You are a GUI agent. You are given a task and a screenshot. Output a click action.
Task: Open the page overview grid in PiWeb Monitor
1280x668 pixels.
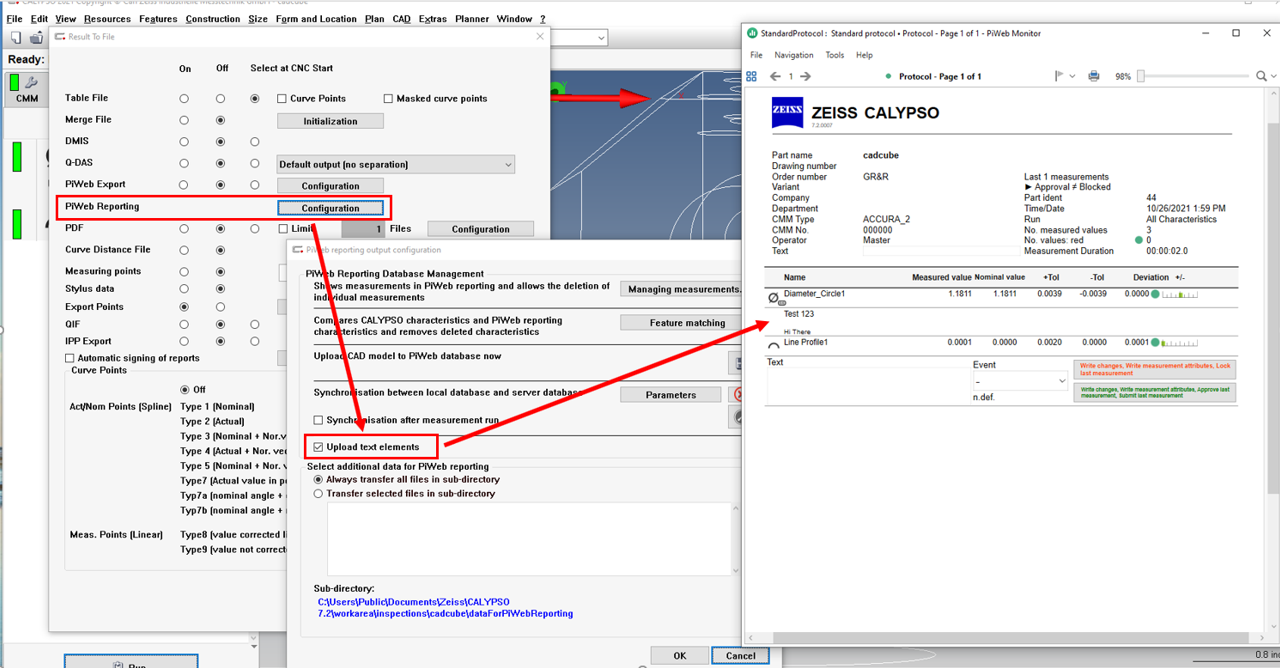[x=752, y=76]
